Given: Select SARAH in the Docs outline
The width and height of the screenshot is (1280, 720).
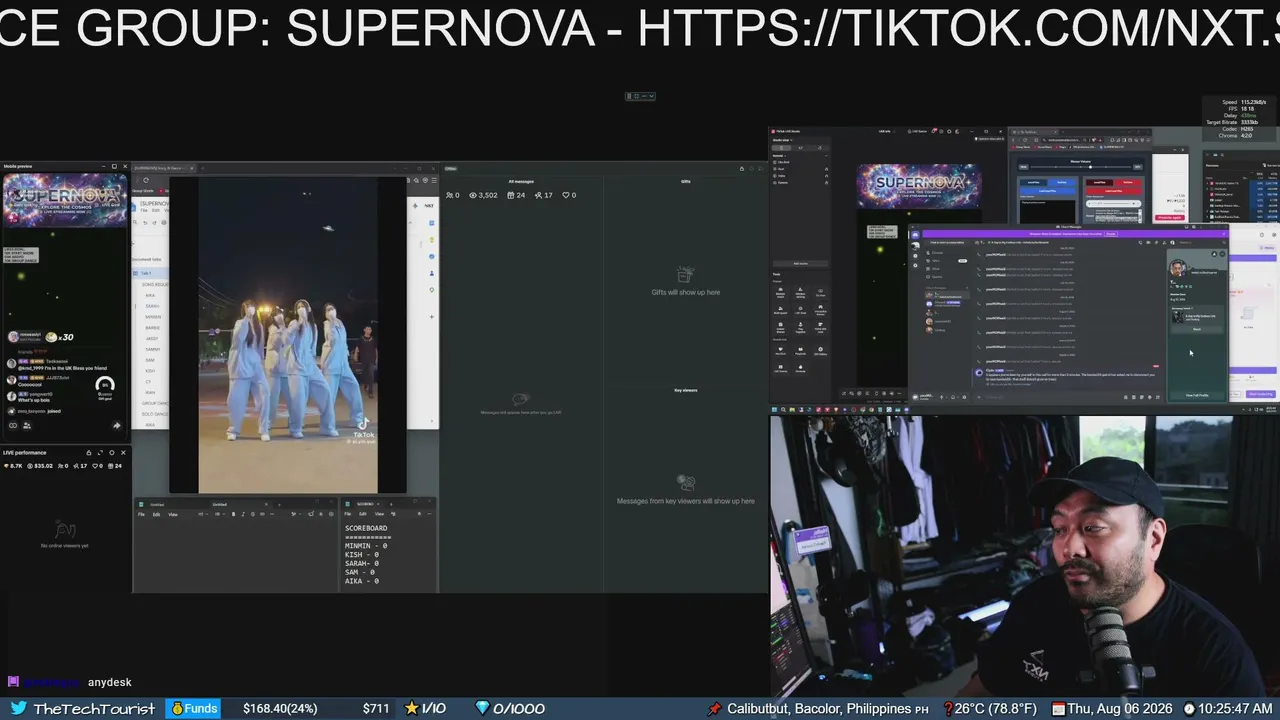Looking at the screenshot, I should click(x=153, y=306).
